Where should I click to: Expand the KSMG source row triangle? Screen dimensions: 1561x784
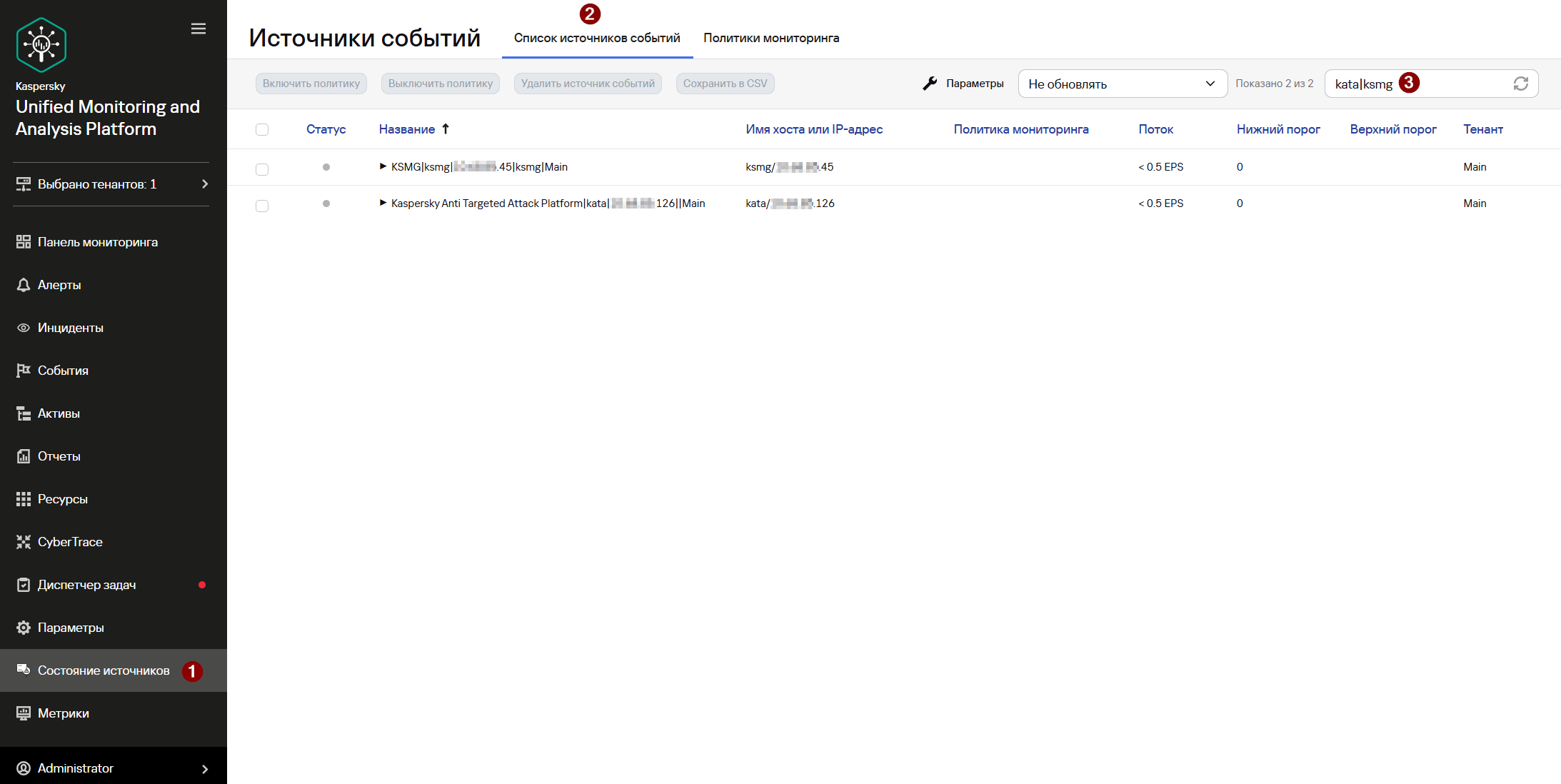click(x=383, y=166)
